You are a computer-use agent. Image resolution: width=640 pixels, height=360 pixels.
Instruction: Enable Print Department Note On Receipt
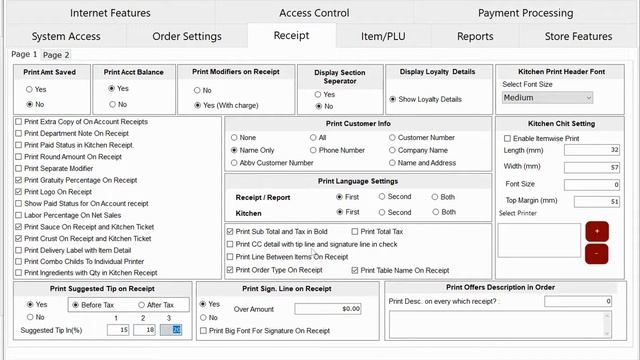click(x=18, y=133)
